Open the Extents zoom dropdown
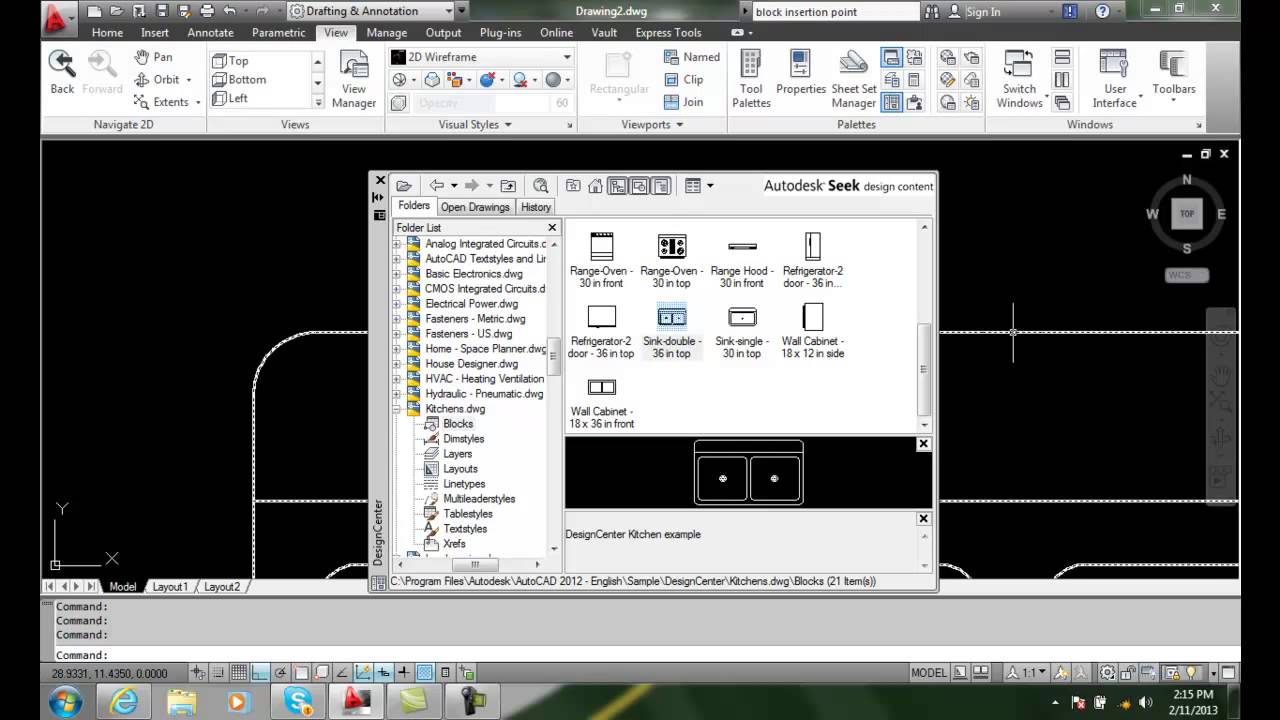1280x720 pixels. [x=197, y=102]
